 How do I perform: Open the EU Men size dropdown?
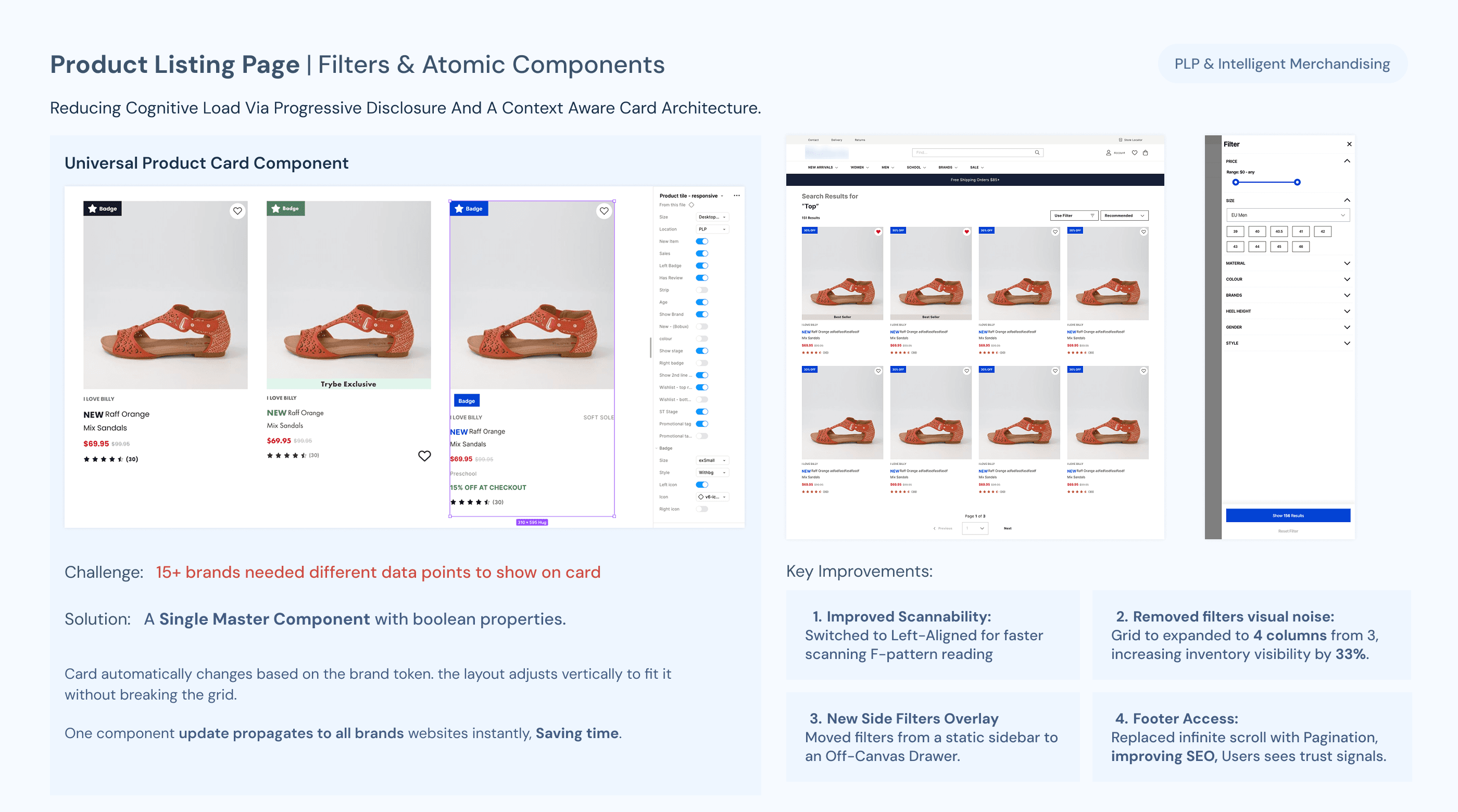tap(1287, 215)
